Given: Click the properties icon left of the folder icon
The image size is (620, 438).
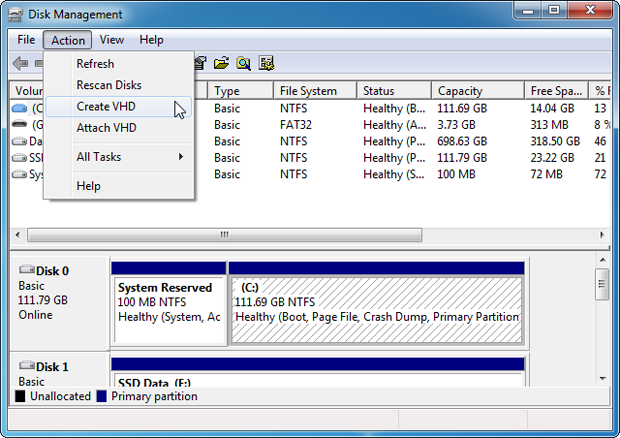Looking at the screenshot, I should 201,64.
